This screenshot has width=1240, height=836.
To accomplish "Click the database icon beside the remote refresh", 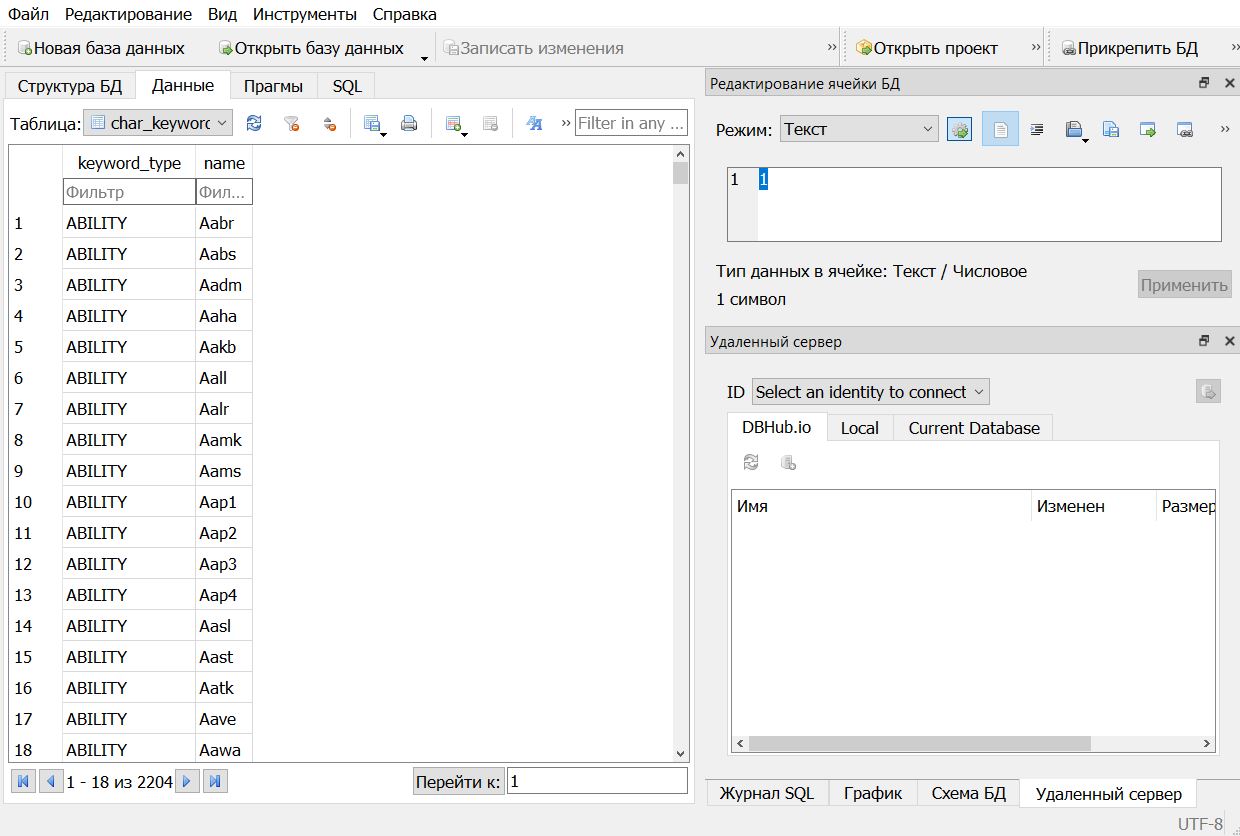I will [x=788, y=463].
